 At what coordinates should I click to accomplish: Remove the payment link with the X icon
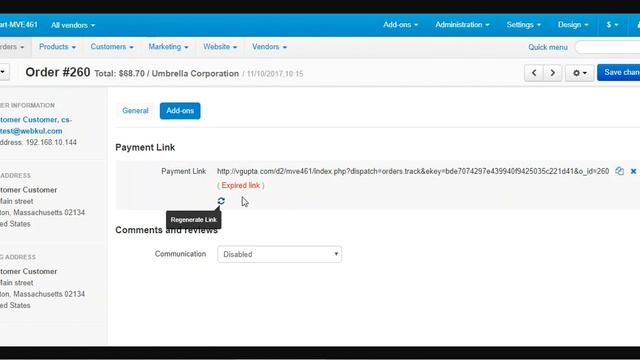[x=633, y=171]
